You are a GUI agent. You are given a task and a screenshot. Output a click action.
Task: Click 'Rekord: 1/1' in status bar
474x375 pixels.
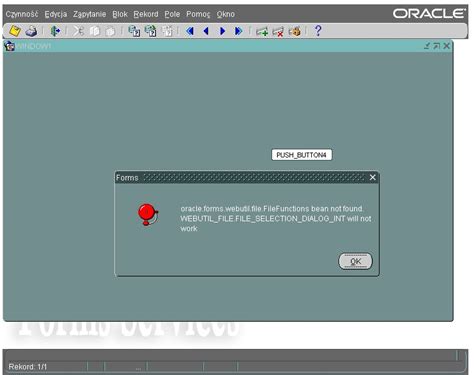(28, 367)
